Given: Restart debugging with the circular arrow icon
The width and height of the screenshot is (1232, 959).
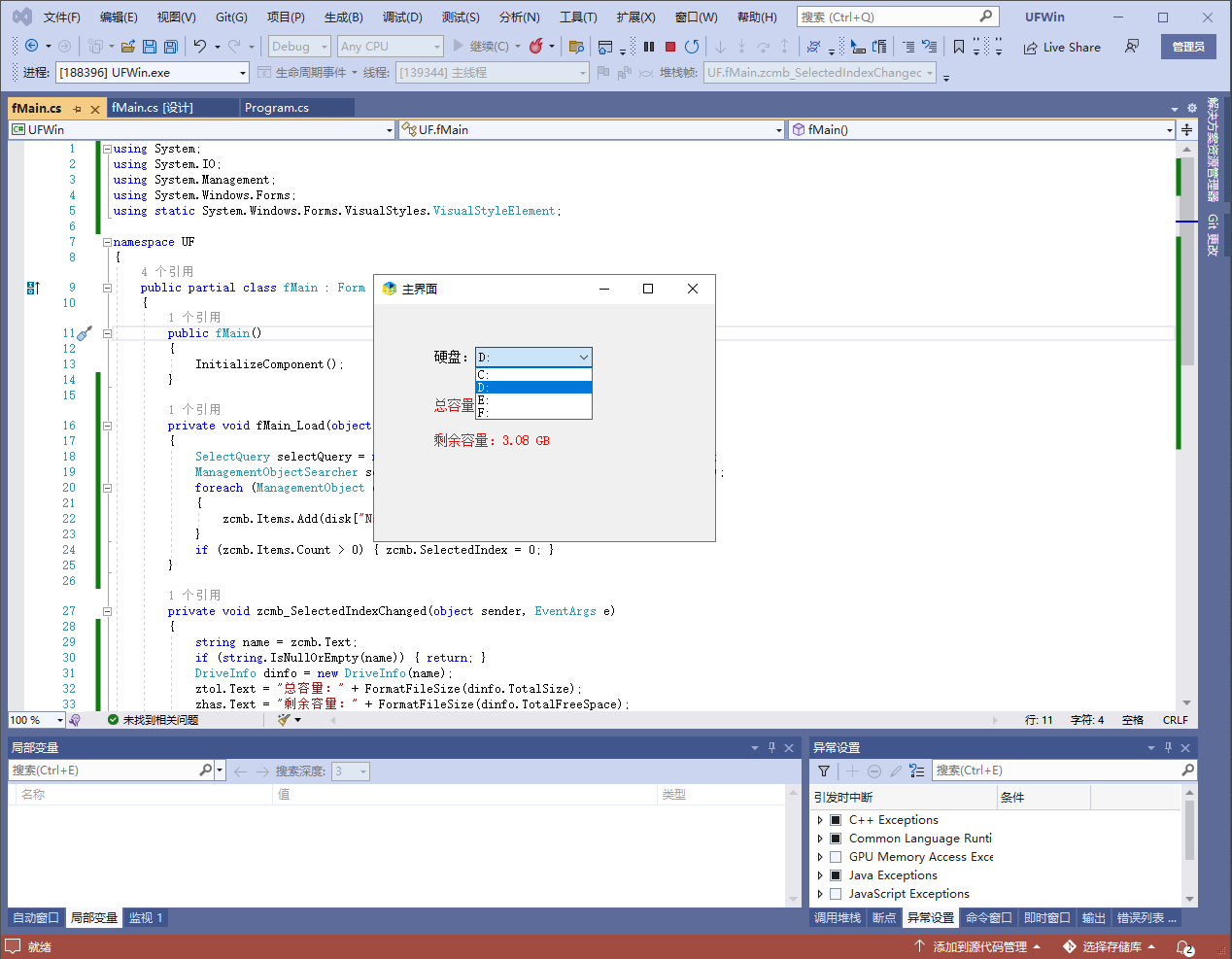Looking at the screenshot, I should (692, 46).
